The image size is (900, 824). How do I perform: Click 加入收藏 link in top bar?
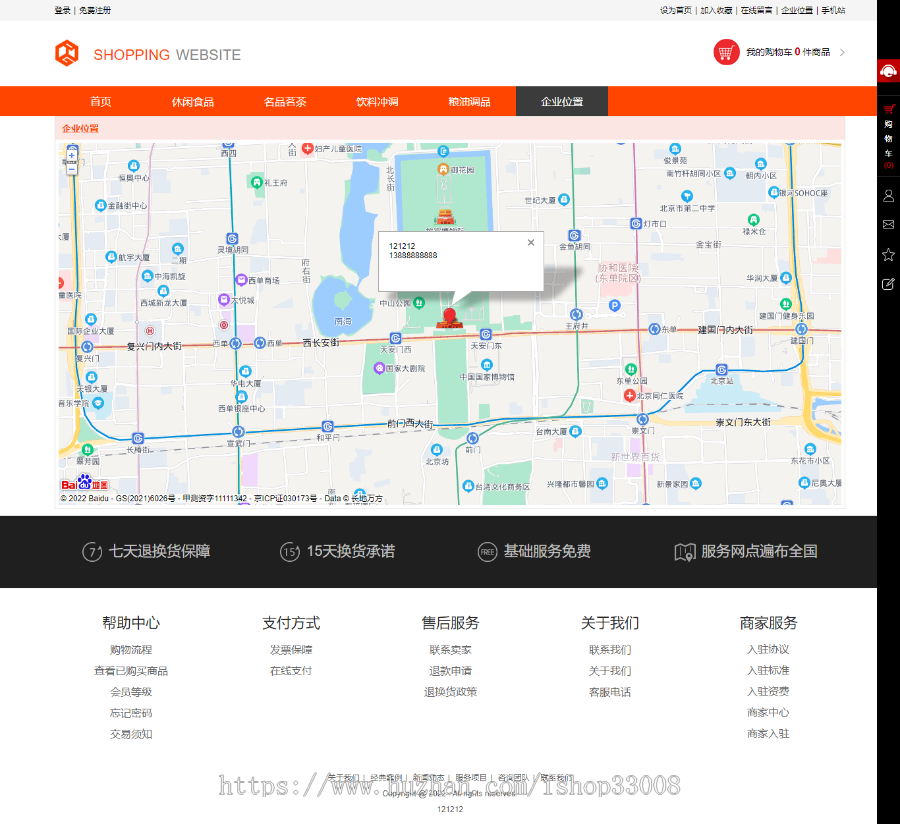pyautogui.click(x=716, y=10)
